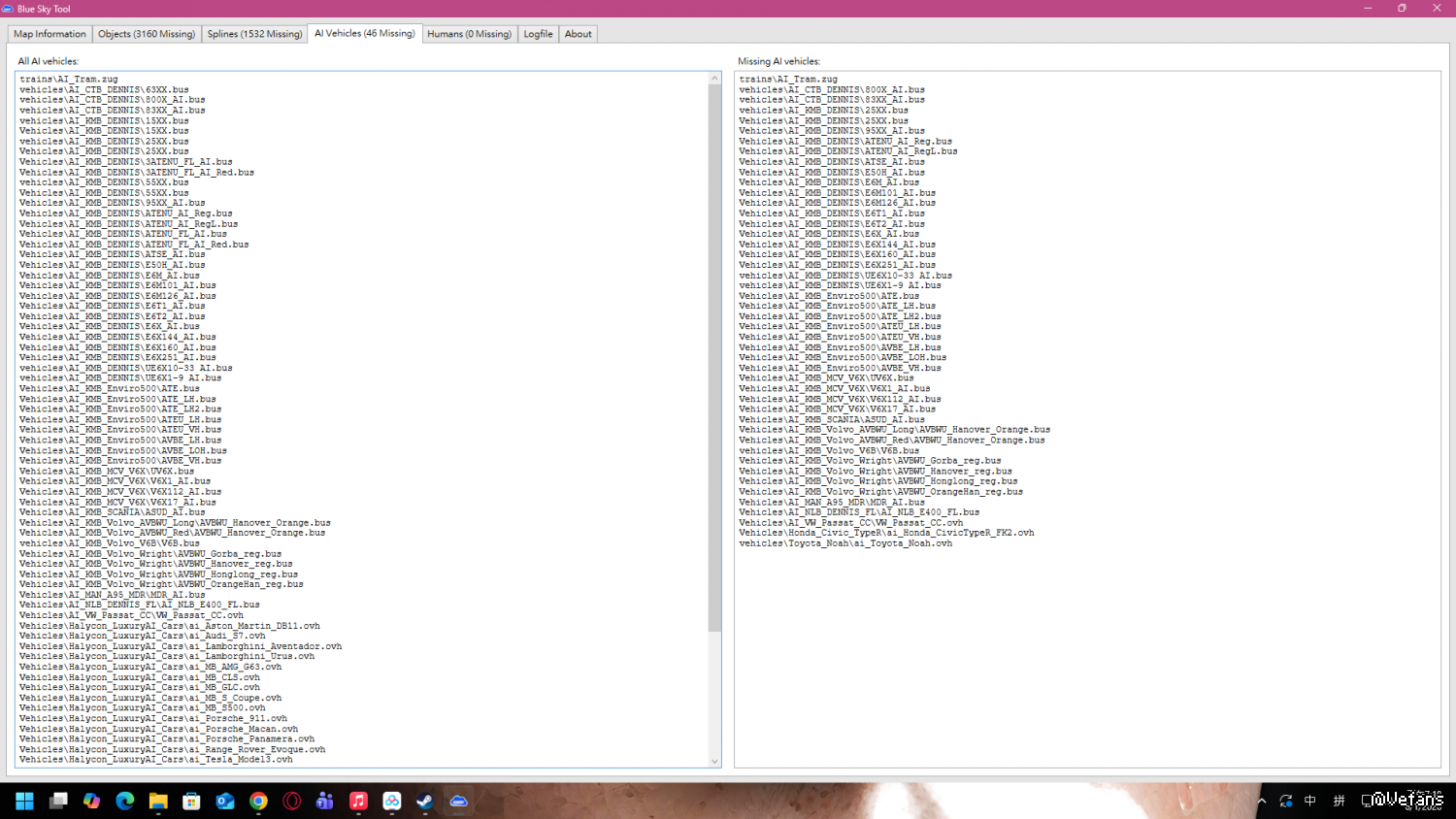Click the All AI vehicles scrollbar thumb
1456x819 pixels.
(x=715, y=358)
